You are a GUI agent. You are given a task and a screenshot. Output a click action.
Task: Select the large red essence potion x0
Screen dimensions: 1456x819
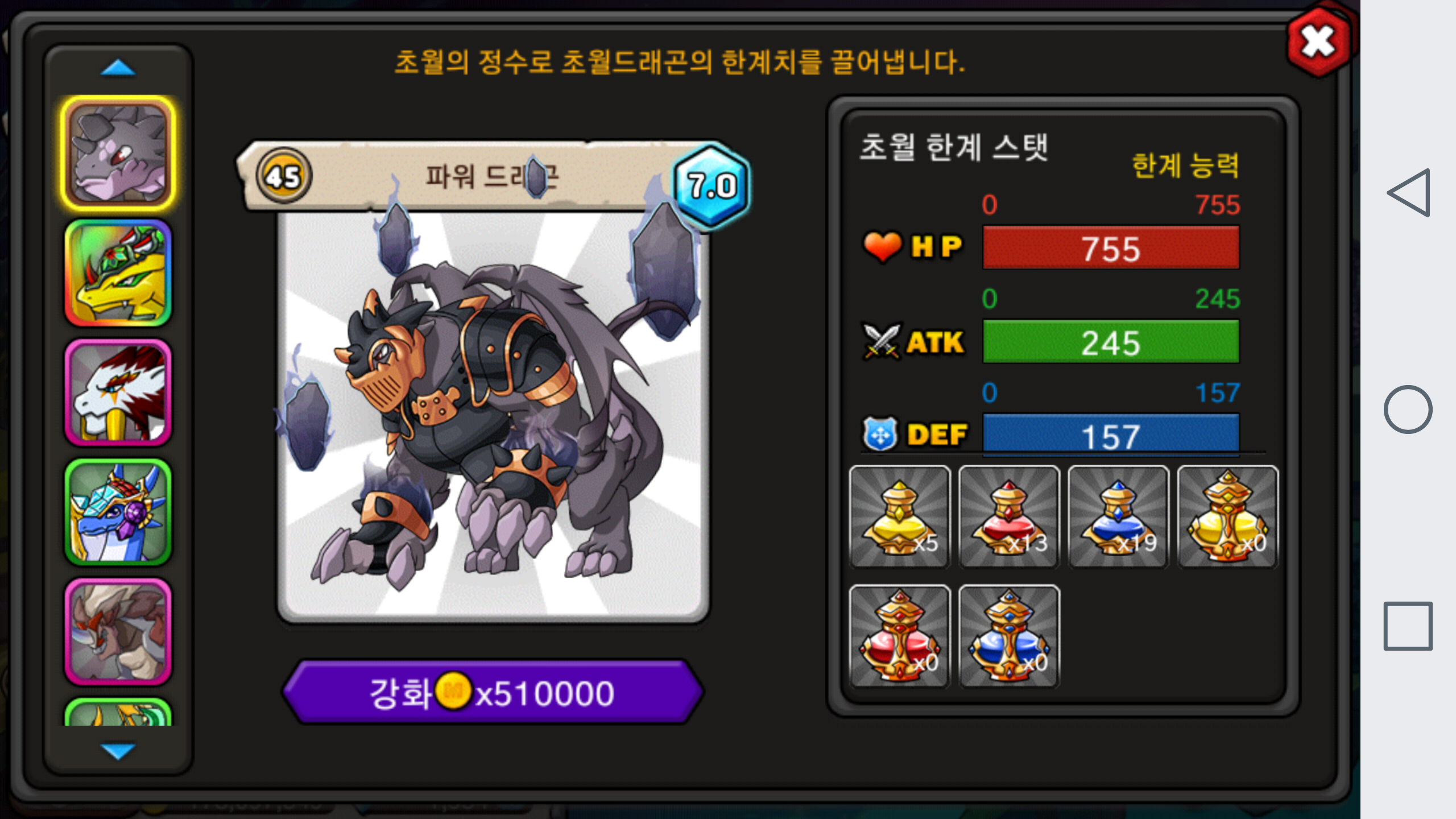[899, 636]
